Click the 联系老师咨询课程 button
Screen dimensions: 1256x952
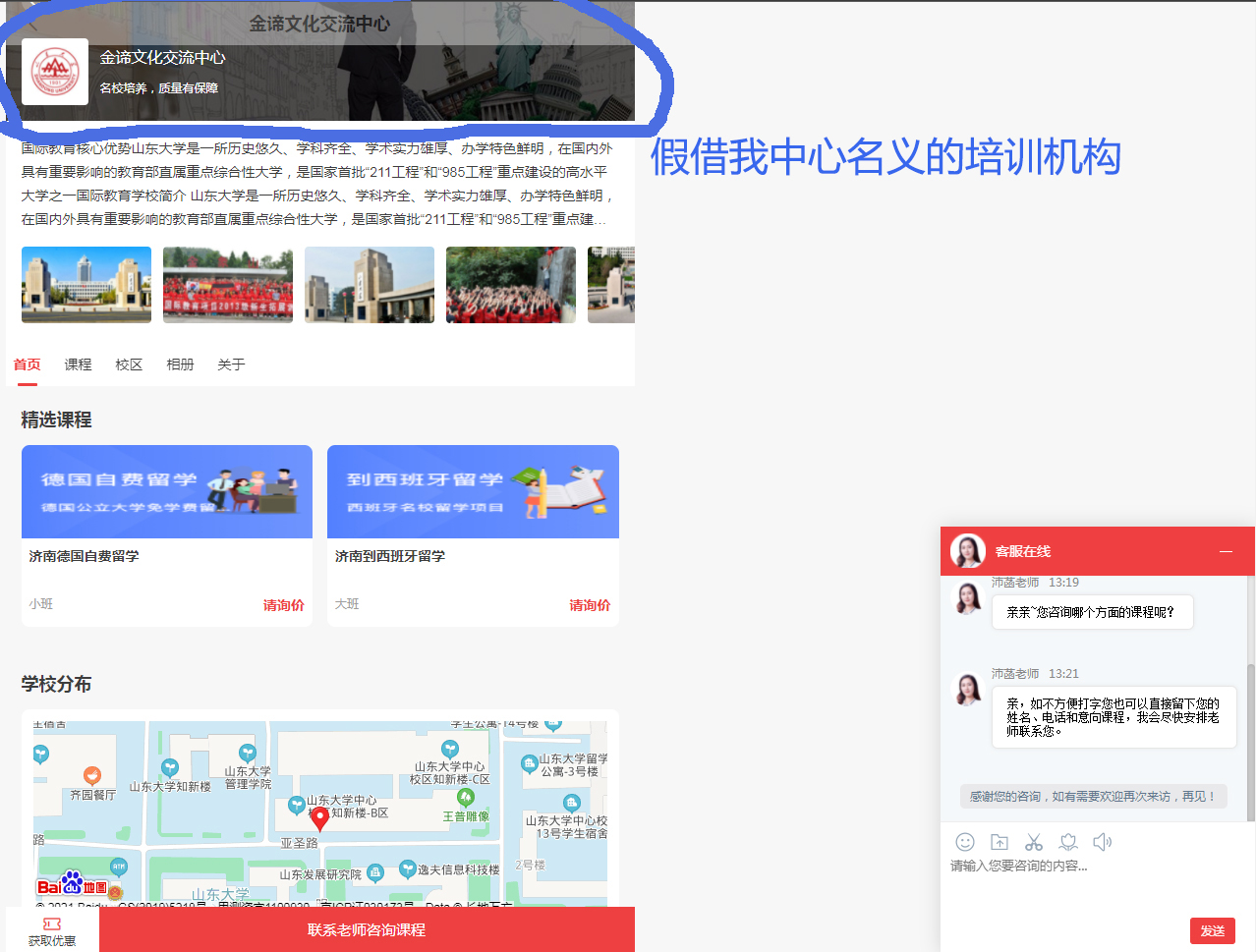367,929
